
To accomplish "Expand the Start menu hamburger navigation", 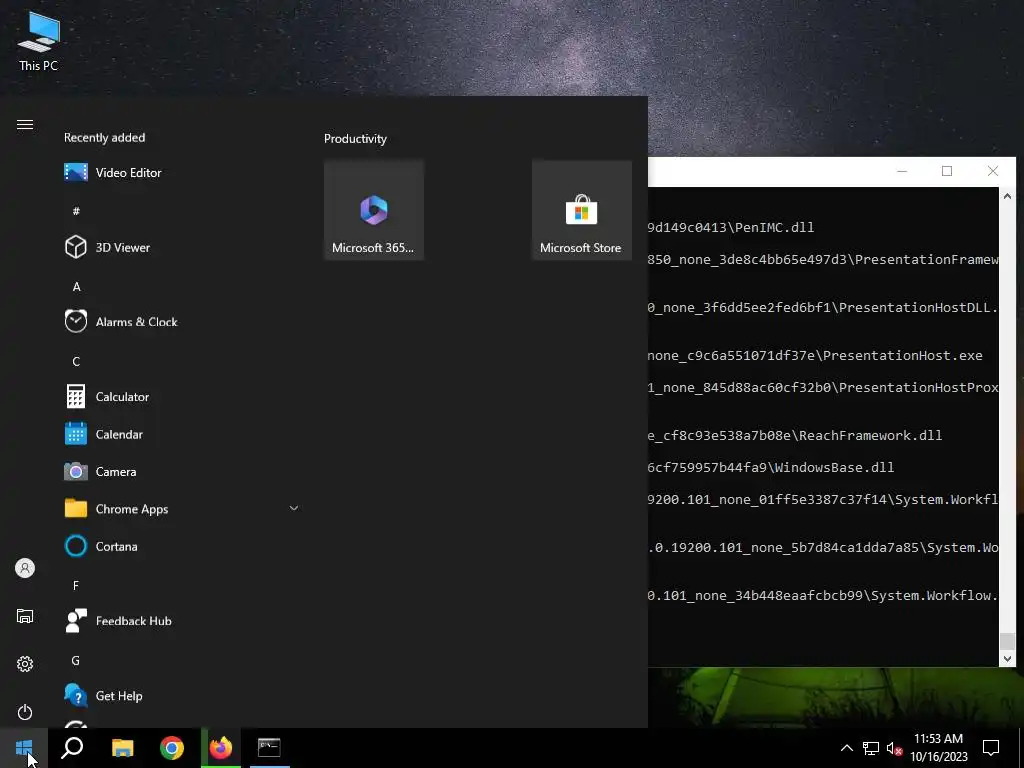I will [x=25, y=125].
